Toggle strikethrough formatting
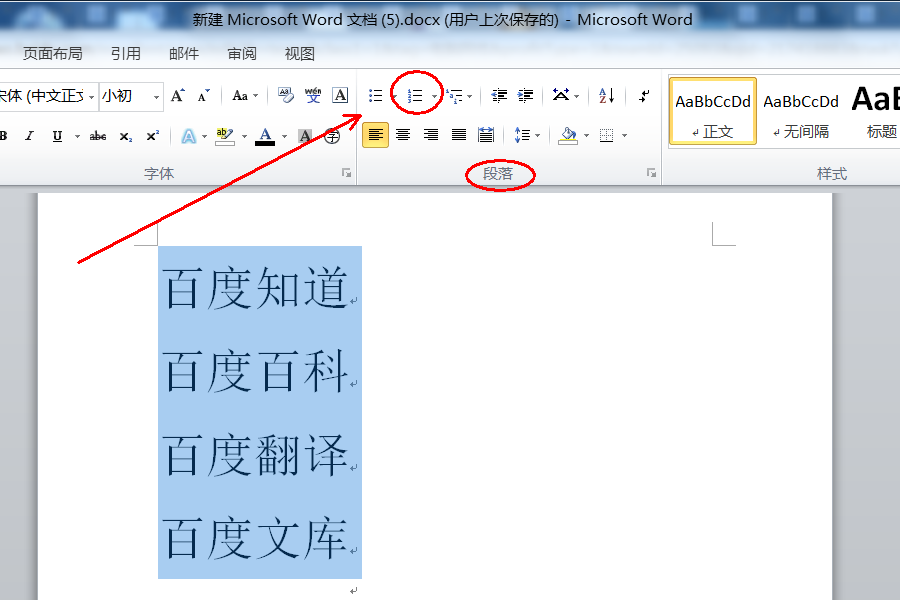Viewport: 900px width, 600px height. [x=98, y=136]
